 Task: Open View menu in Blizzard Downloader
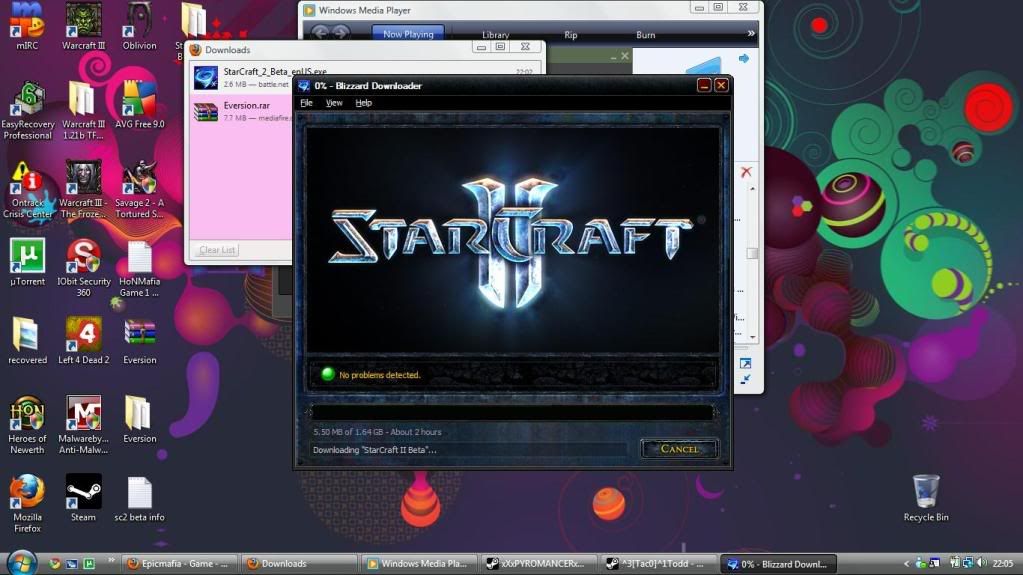pos(334,102)
